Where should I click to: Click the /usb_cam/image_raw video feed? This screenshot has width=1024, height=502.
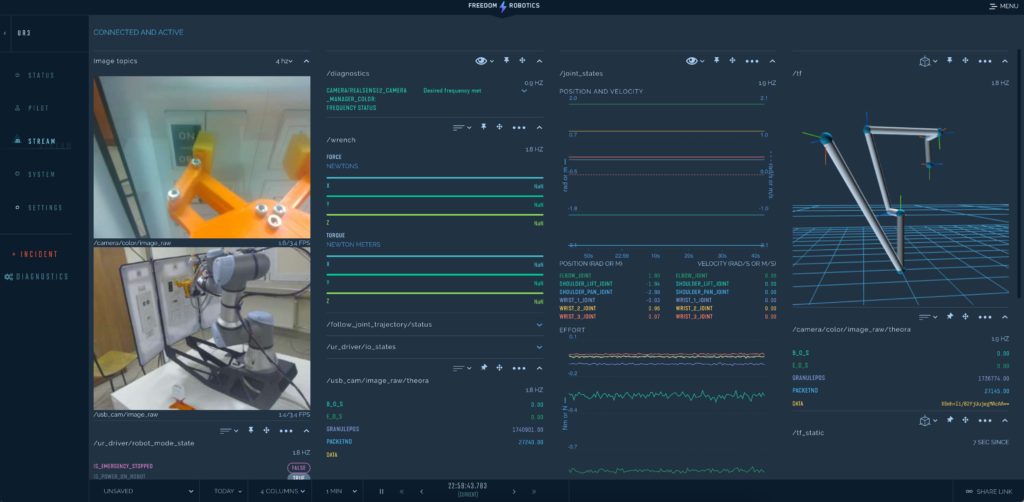(202, 328)
